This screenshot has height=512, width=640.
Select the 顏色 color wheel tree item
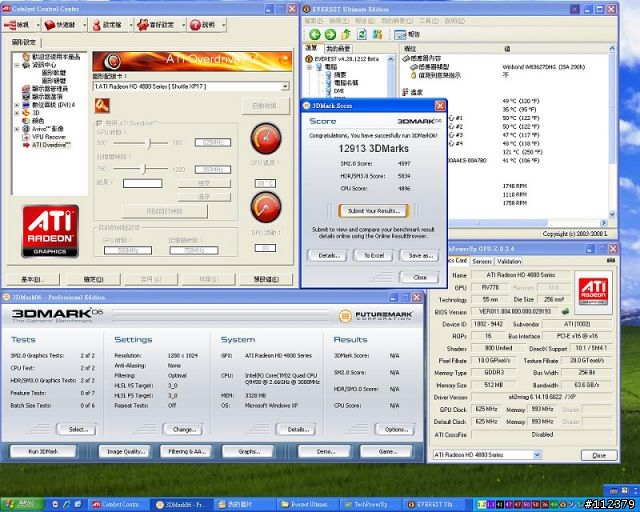[x=33, y=121]
